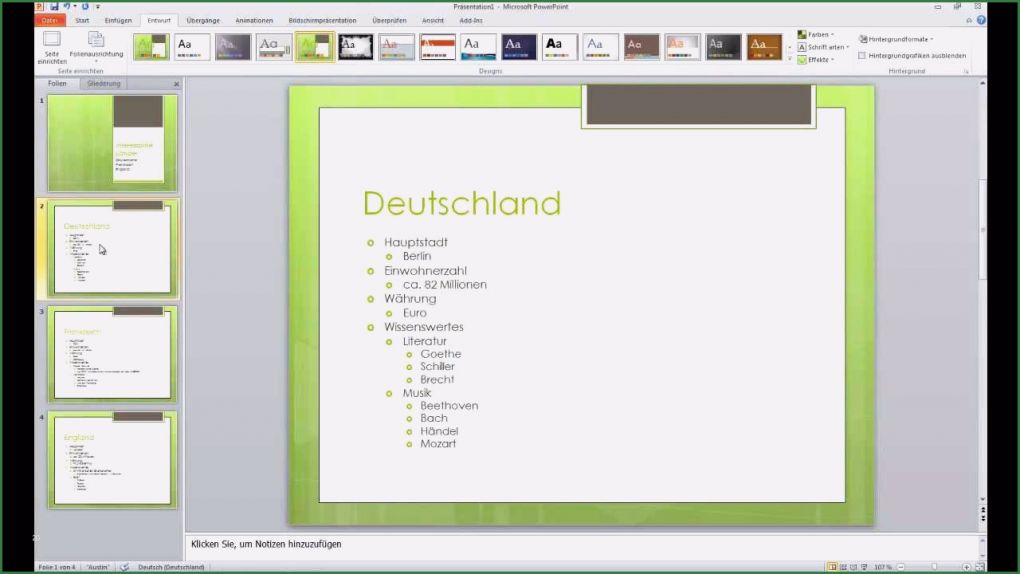The width and height of the screenshot is (1020, 574).
Task: Apply the light blue theme with red-lined Aa
Action: pyautogui.click(x=397, y=47)
